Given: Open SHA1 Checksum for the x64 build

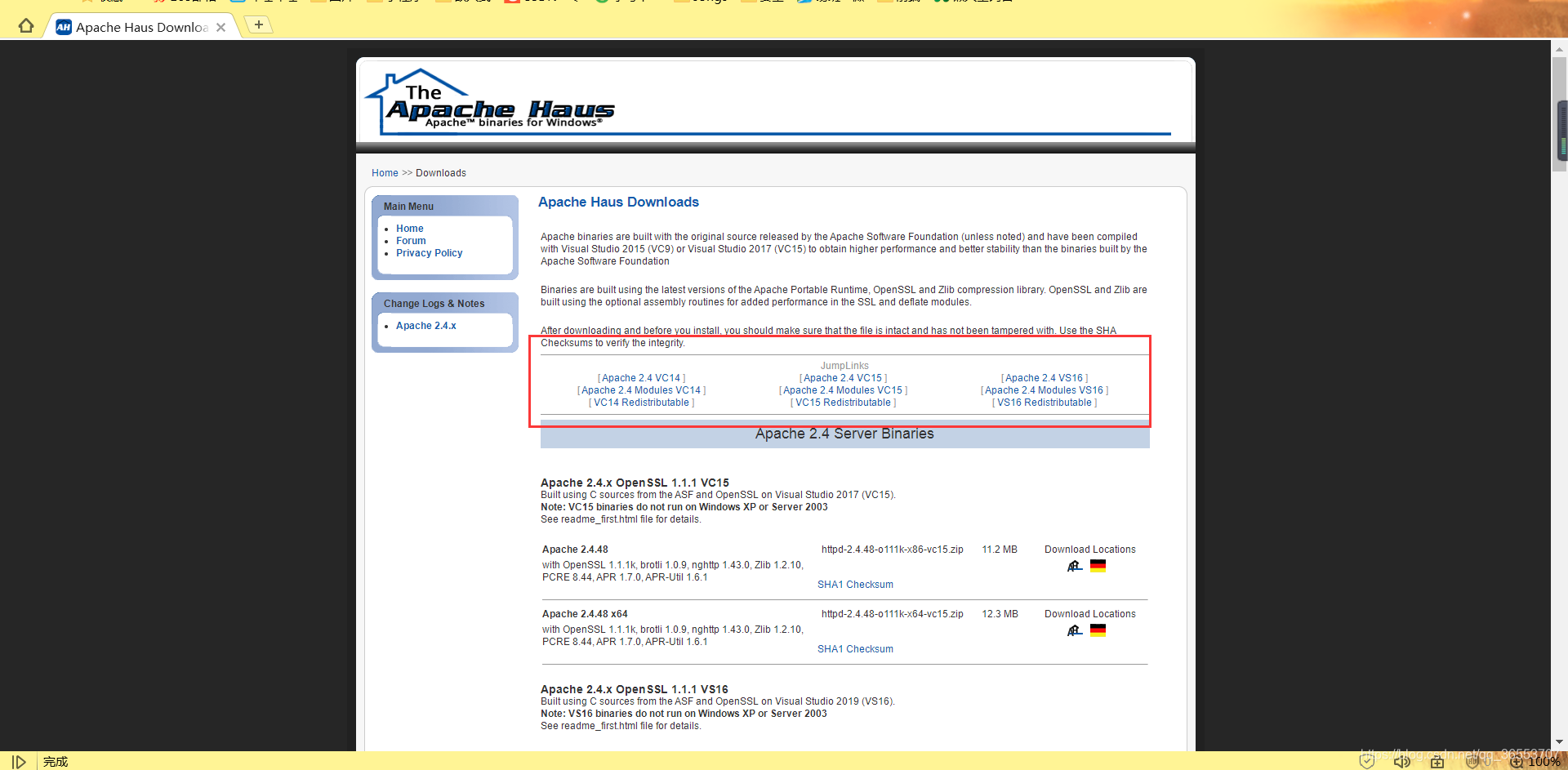Looking at the screenshot, I should tap(855, 649).
